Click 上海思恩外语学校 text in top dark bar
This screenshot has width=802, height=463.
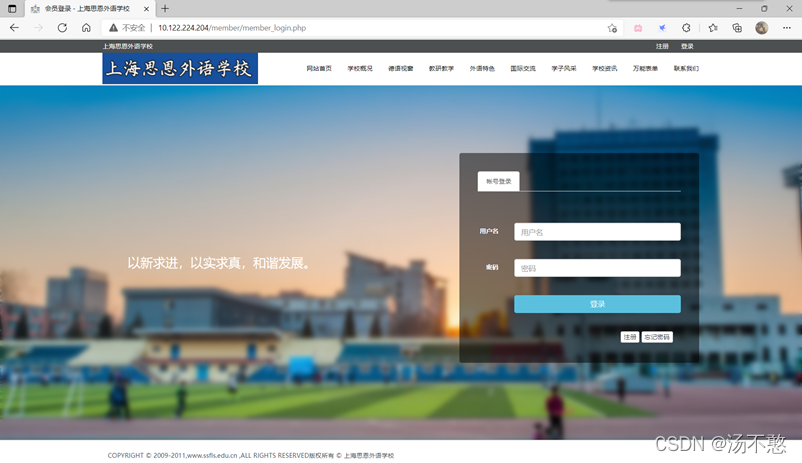coord(128,46)
